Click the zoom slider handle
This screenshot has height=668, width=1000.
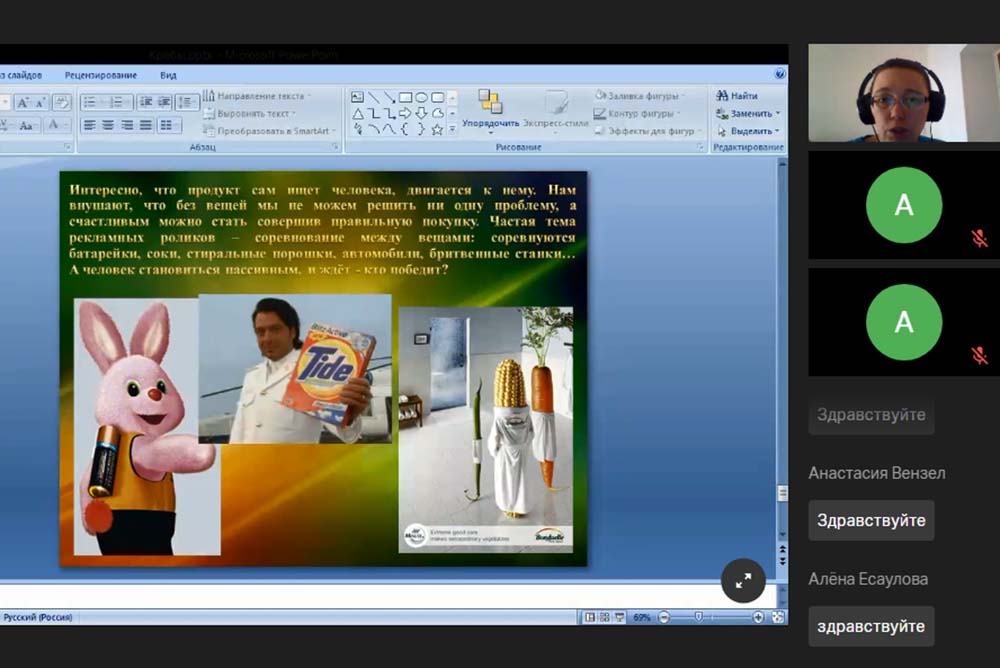point(698,617)
